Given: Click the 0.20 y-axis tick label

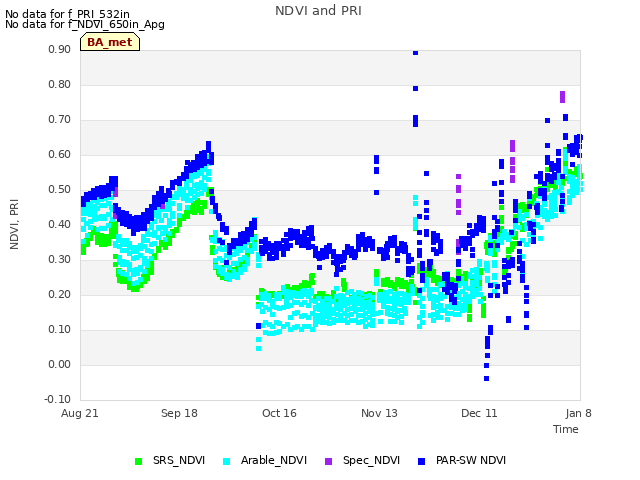Looking at the screenshot, I should point(59,295).
